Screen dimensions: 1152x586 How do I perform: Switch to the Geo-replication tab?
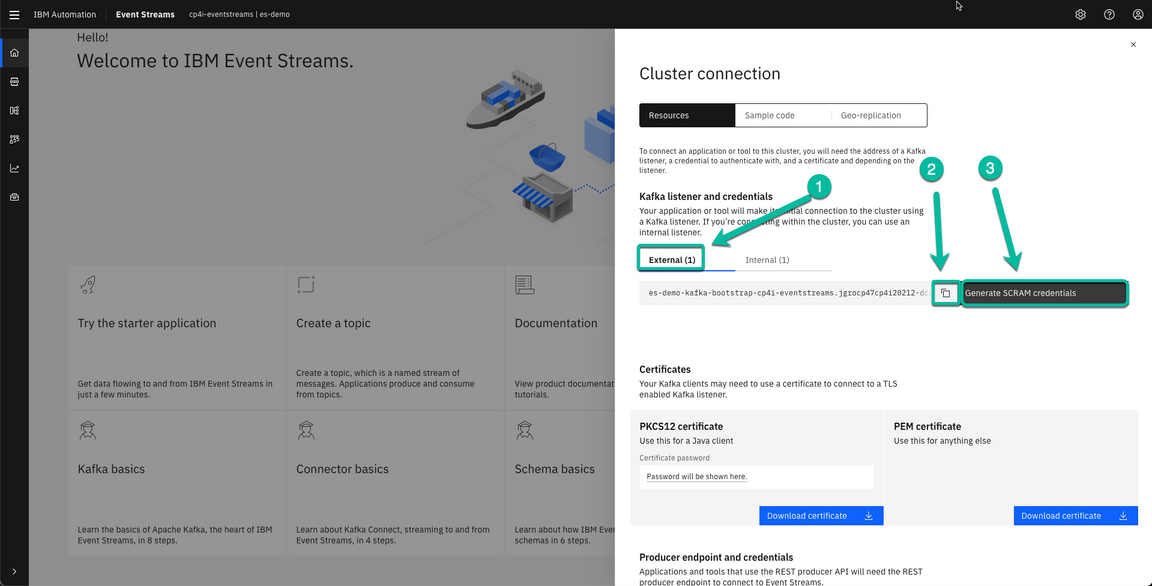(874, 114)
